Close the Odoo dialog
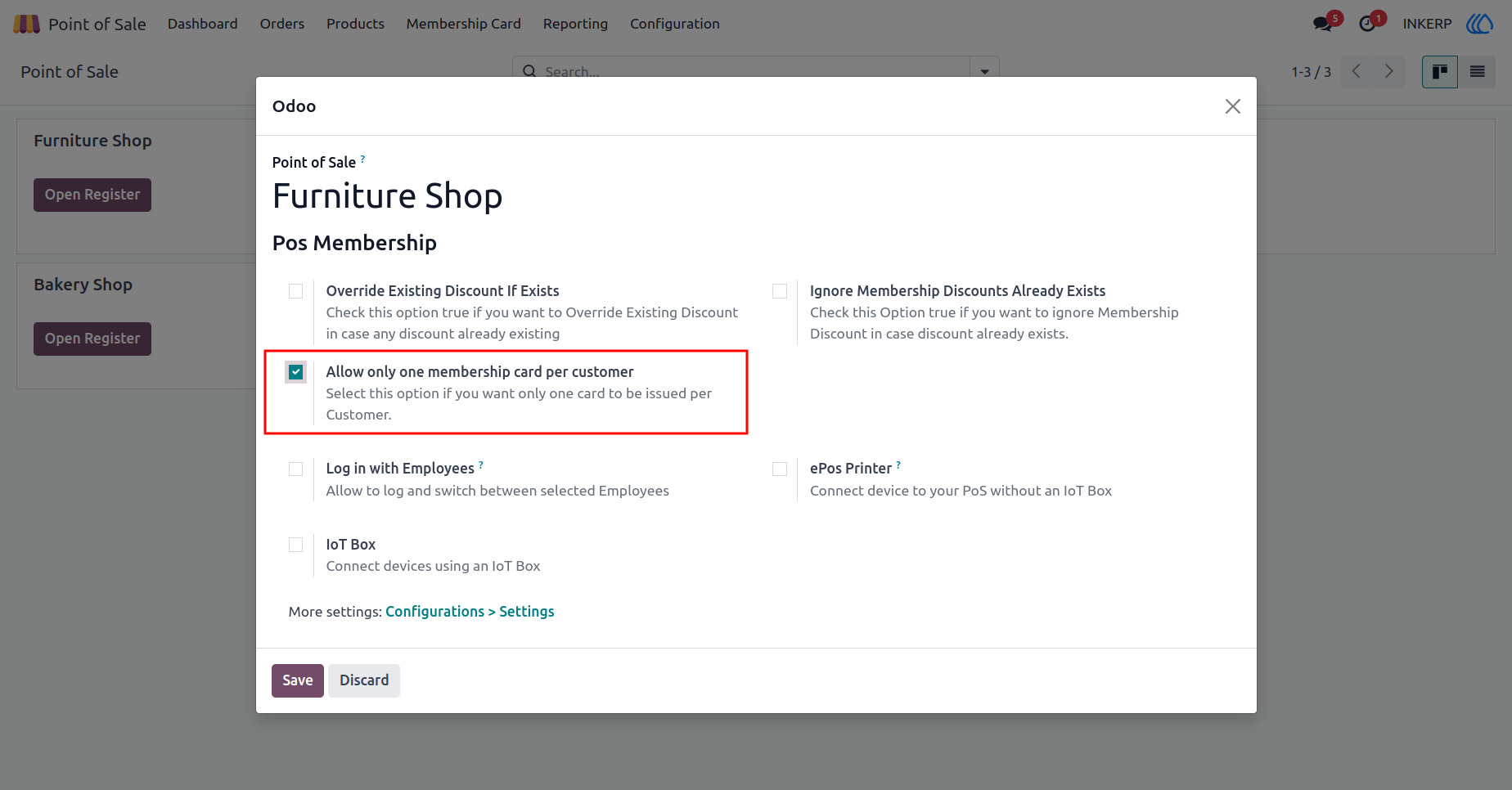The height and width of the screenshot is (790, 1512). point(1233,106)
